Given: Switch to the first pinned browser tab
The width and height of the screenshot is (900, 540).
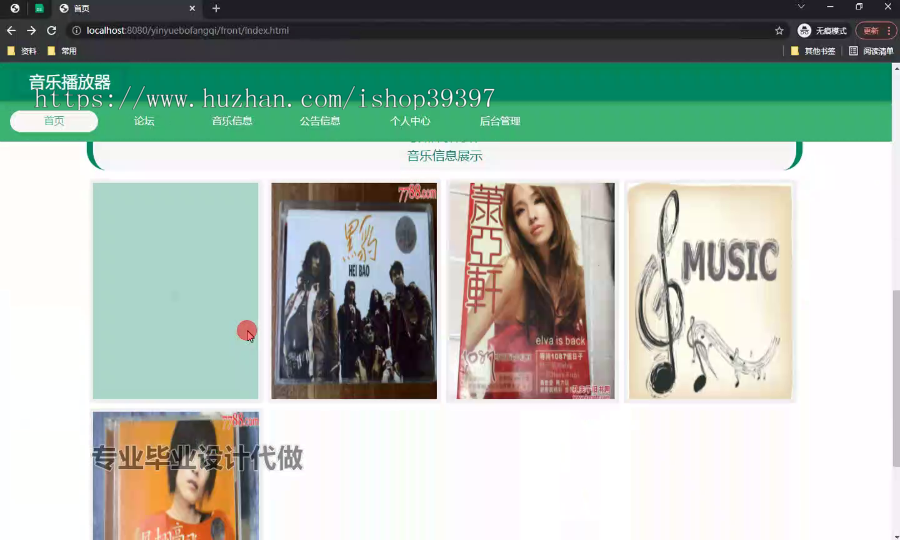Looking at the screenshot, I should [15, 8].
